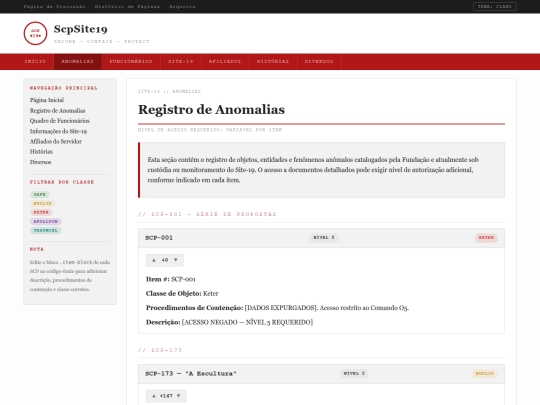The width and height of the screenshot is (540, 405).
Task: Filter anomalies by Apollyon class
Action: point(45,221)
